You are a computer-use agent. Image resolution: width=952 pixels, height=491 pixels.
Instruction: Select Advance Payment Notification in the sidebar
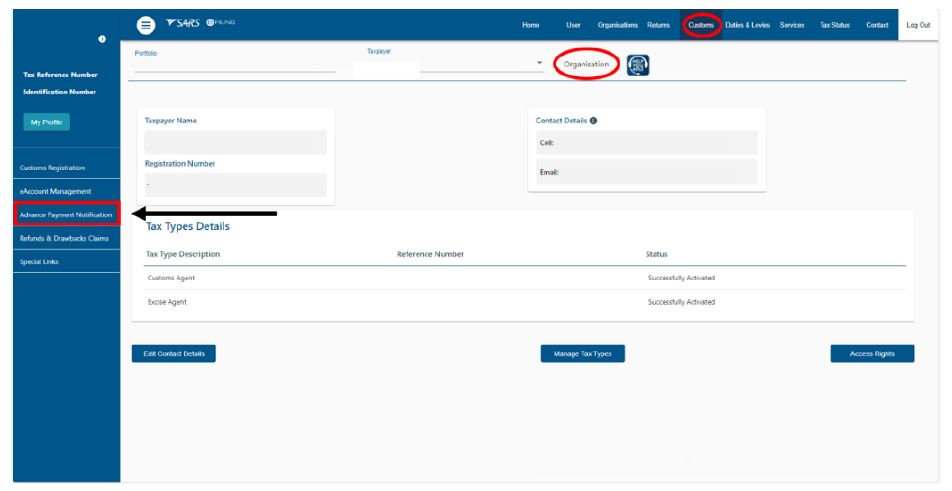(67, 215)
